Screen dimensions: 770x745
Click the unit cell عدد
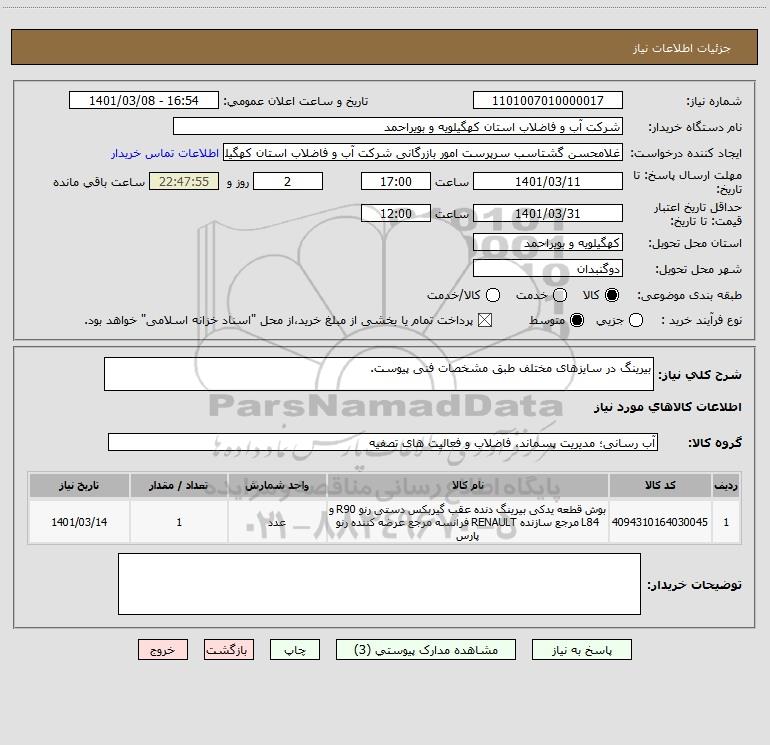[277, 522]
